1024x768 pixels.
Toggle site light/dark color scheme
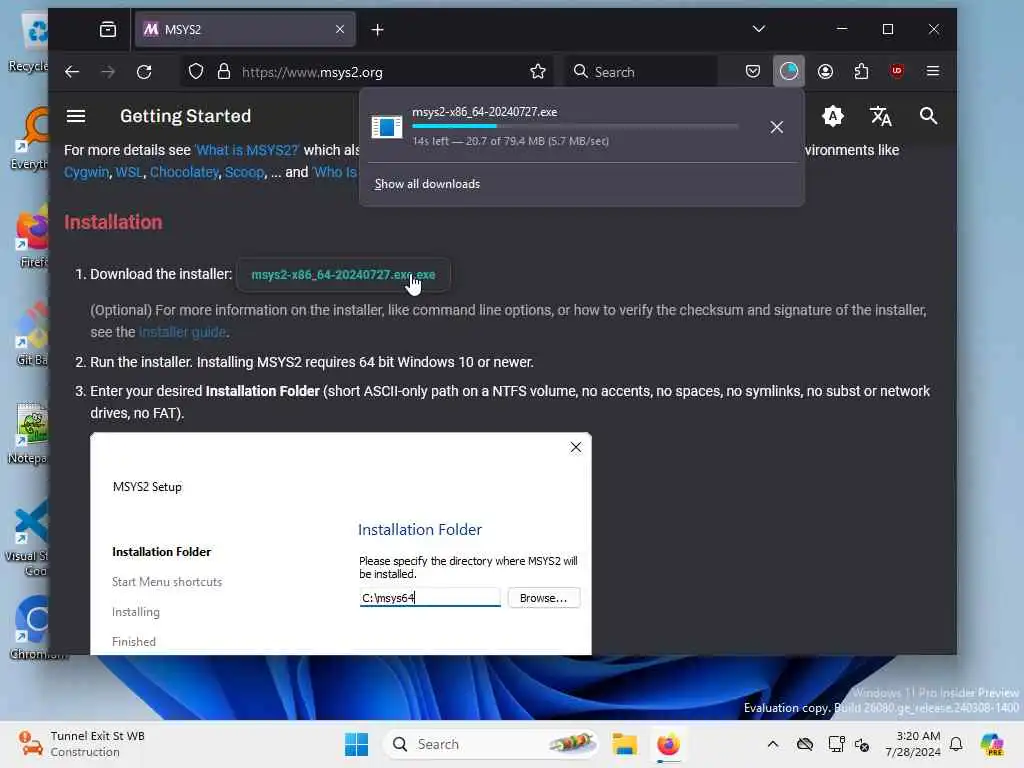tap(833, 116)
